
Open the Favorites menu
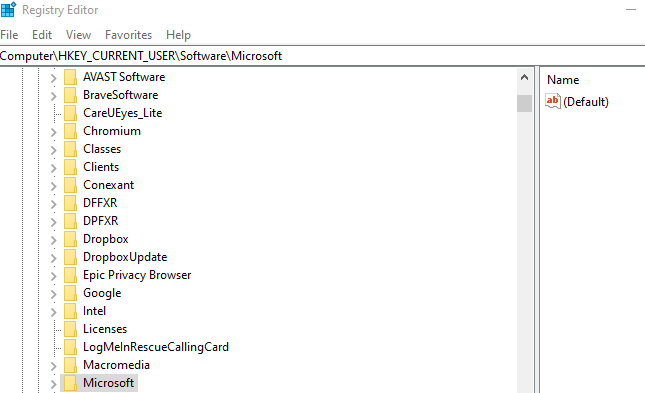coord(128,35)
